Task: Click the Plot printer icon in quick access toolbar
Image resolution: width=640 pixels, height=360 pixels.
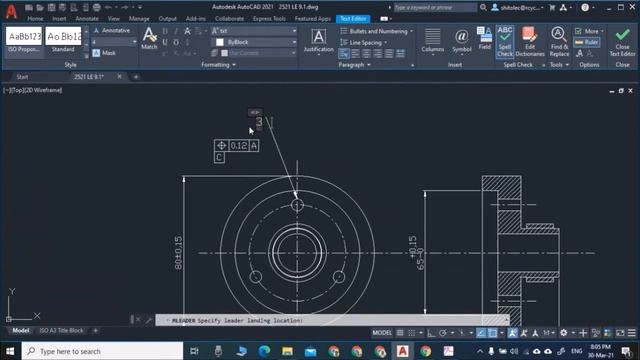Action: click(96, 7)
